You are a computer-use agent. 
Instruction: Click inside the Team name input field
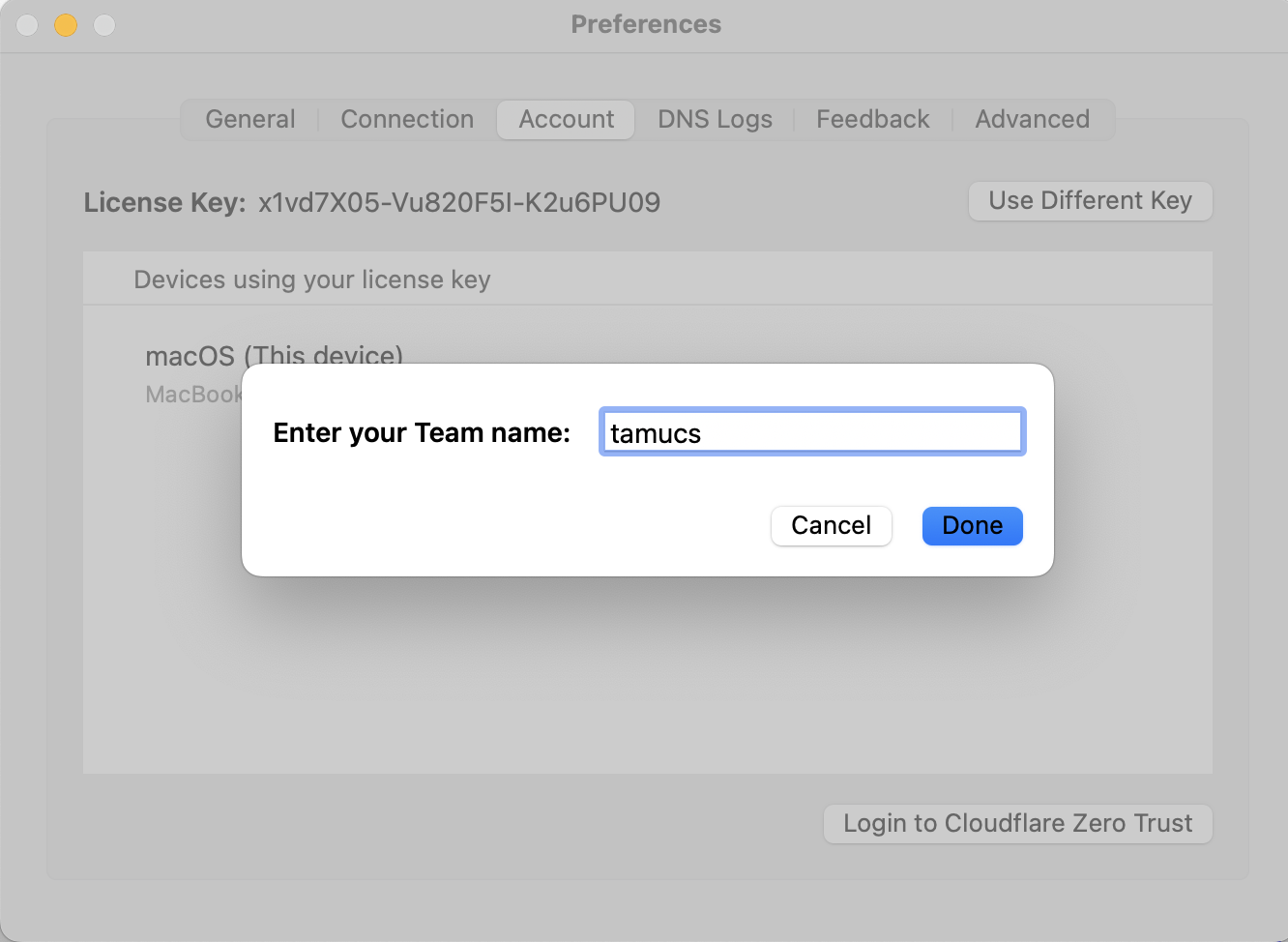811,431
